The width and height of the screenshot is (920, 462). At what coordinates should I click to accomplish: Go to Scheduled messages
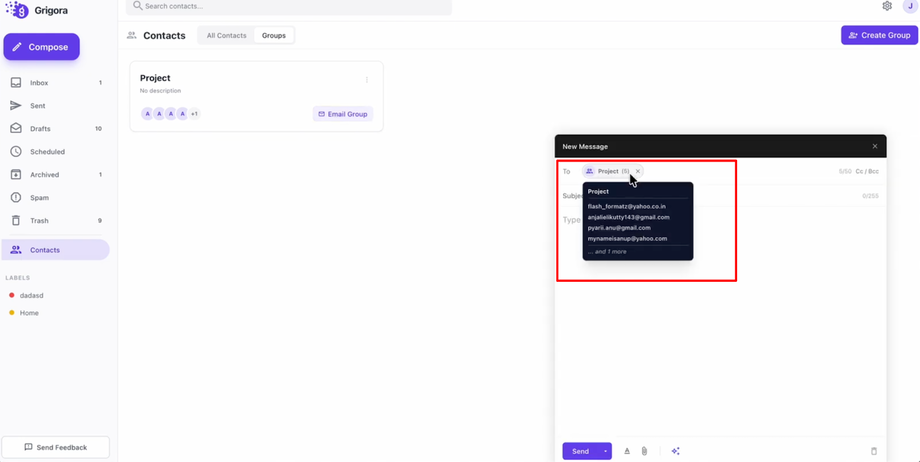[x=56, y=151]
